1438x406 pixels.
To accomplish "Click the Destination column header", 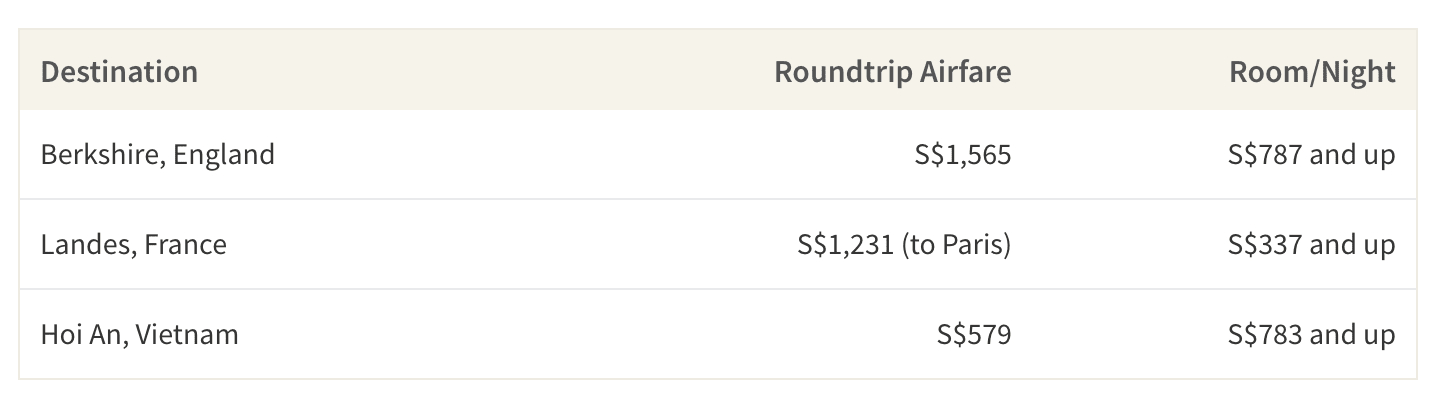I will [x=119, y=72].
